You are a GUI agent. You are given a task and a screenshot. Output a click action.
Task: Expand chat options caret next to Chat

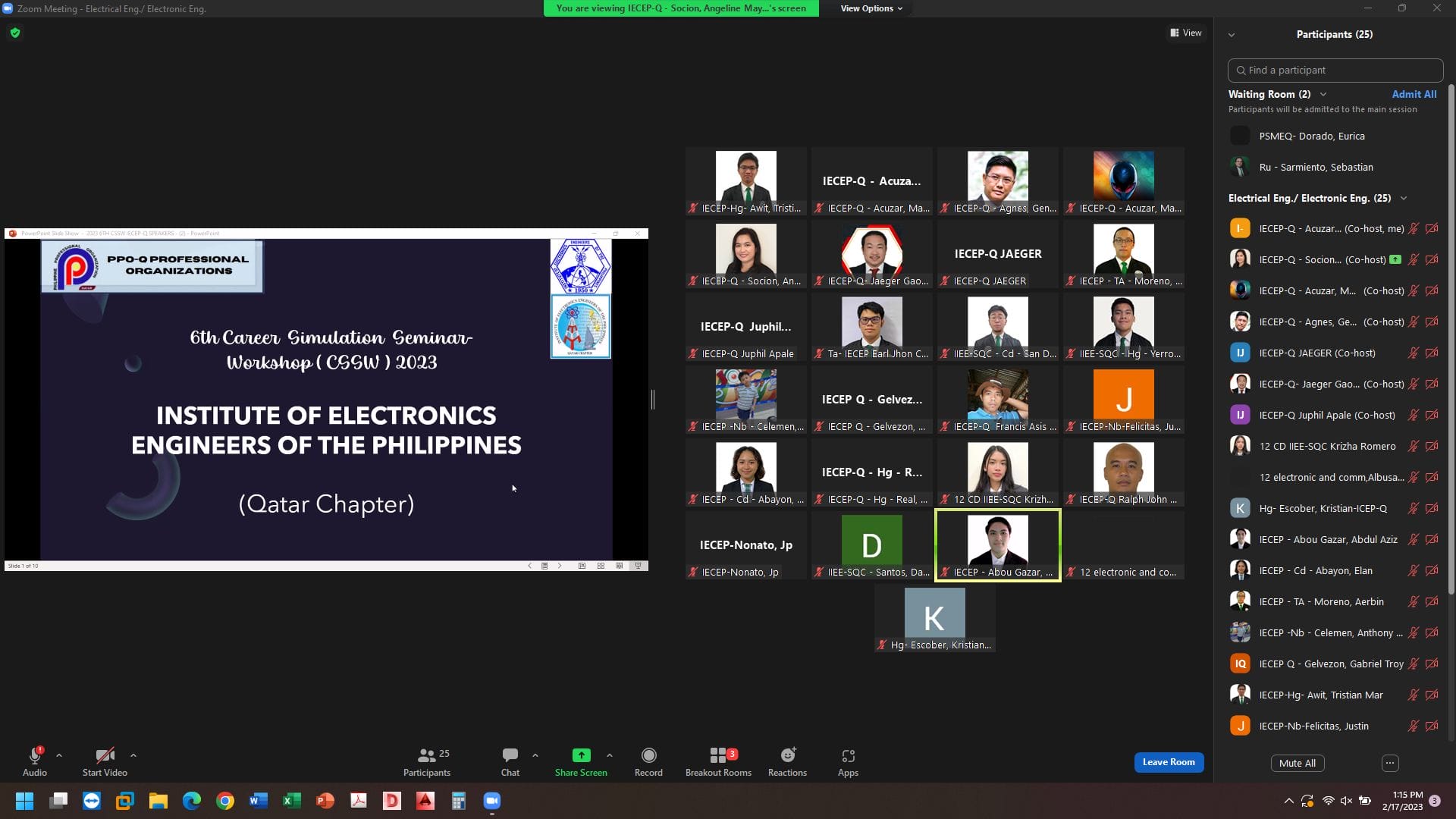(535, 755)
